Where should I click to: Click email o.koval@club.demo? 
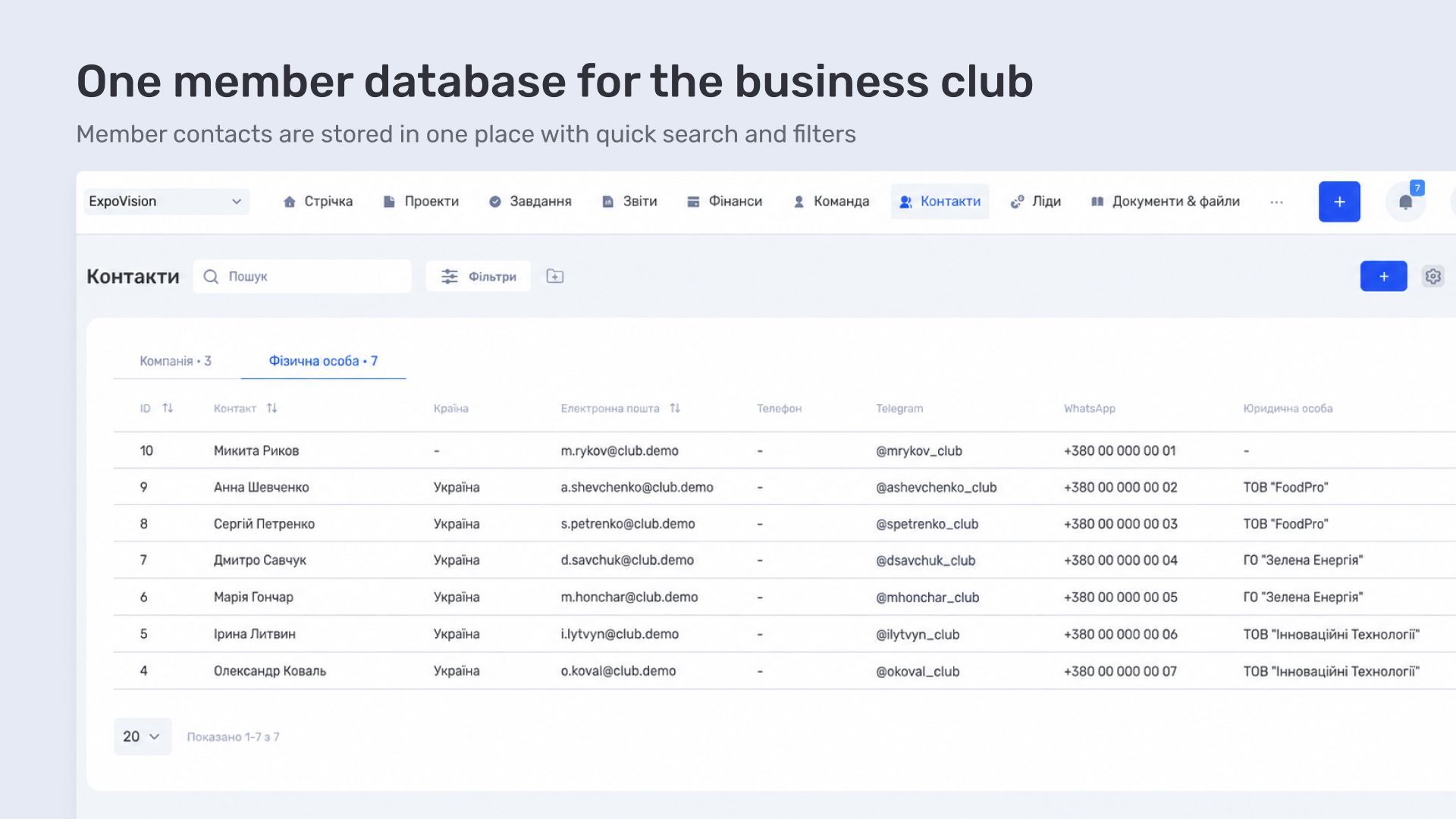tap(618, 671)
